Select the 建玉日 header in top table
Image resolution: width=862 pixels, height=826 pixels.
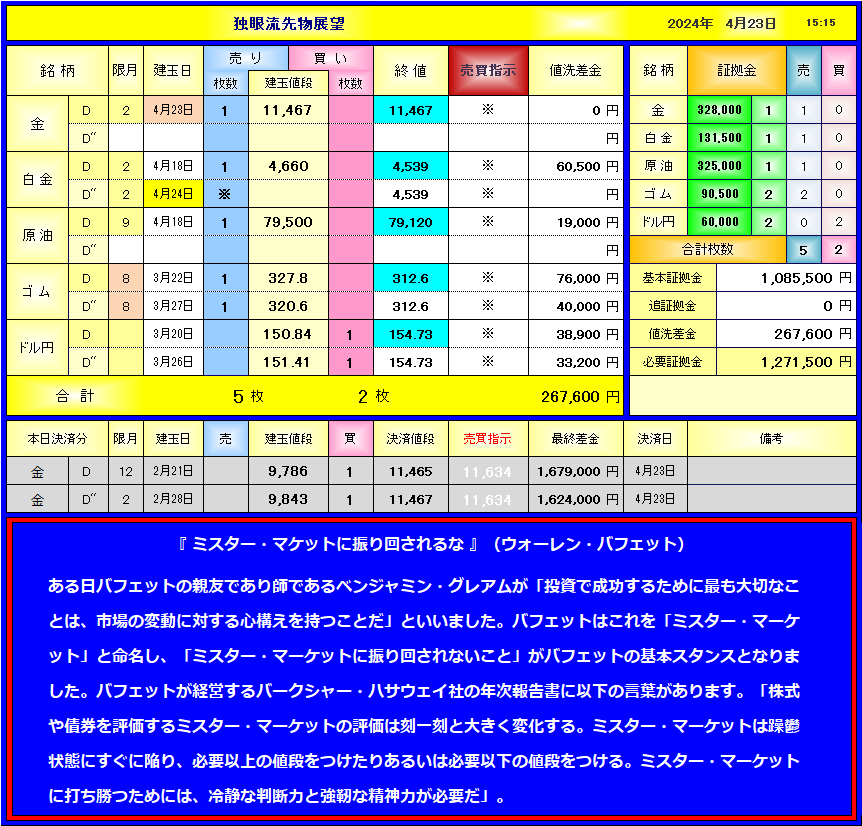[173, 70]
